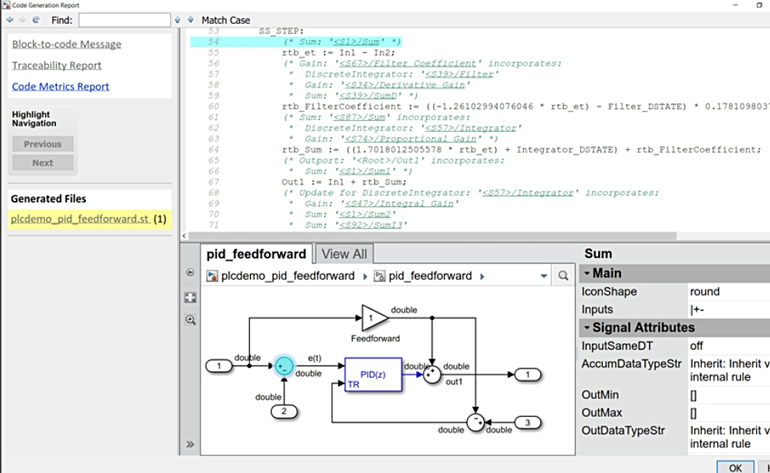The width and height of the screenshot is (770, 473).
Task: Click the find previous up-arrow icon
Action: pos(177,20)
